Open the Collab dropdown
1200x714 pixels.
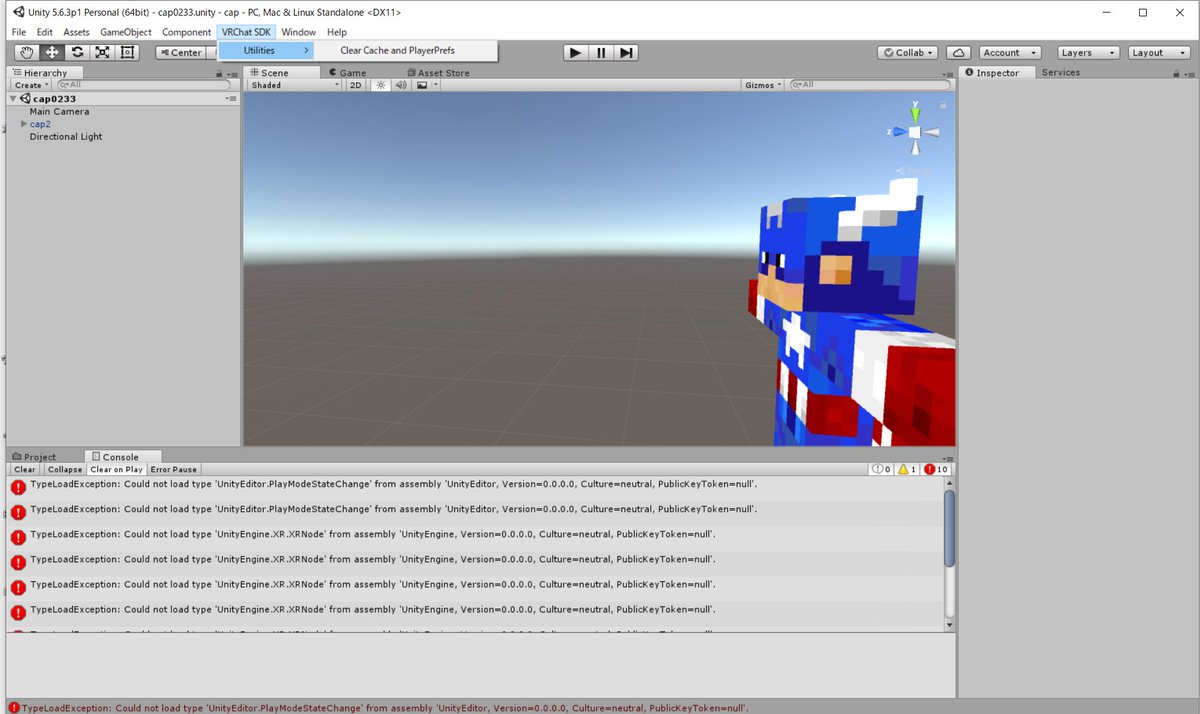pyautogui.click(x=908, y=53)
